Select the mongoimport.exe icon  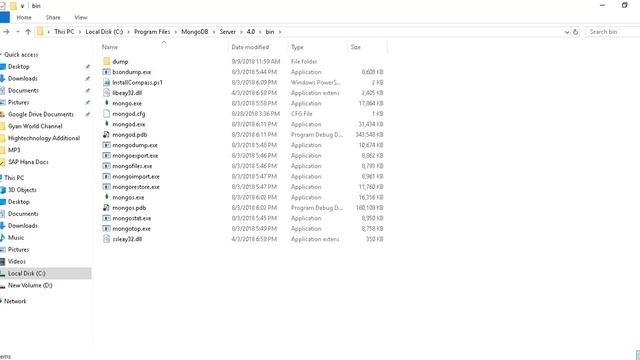pos(107,176)
